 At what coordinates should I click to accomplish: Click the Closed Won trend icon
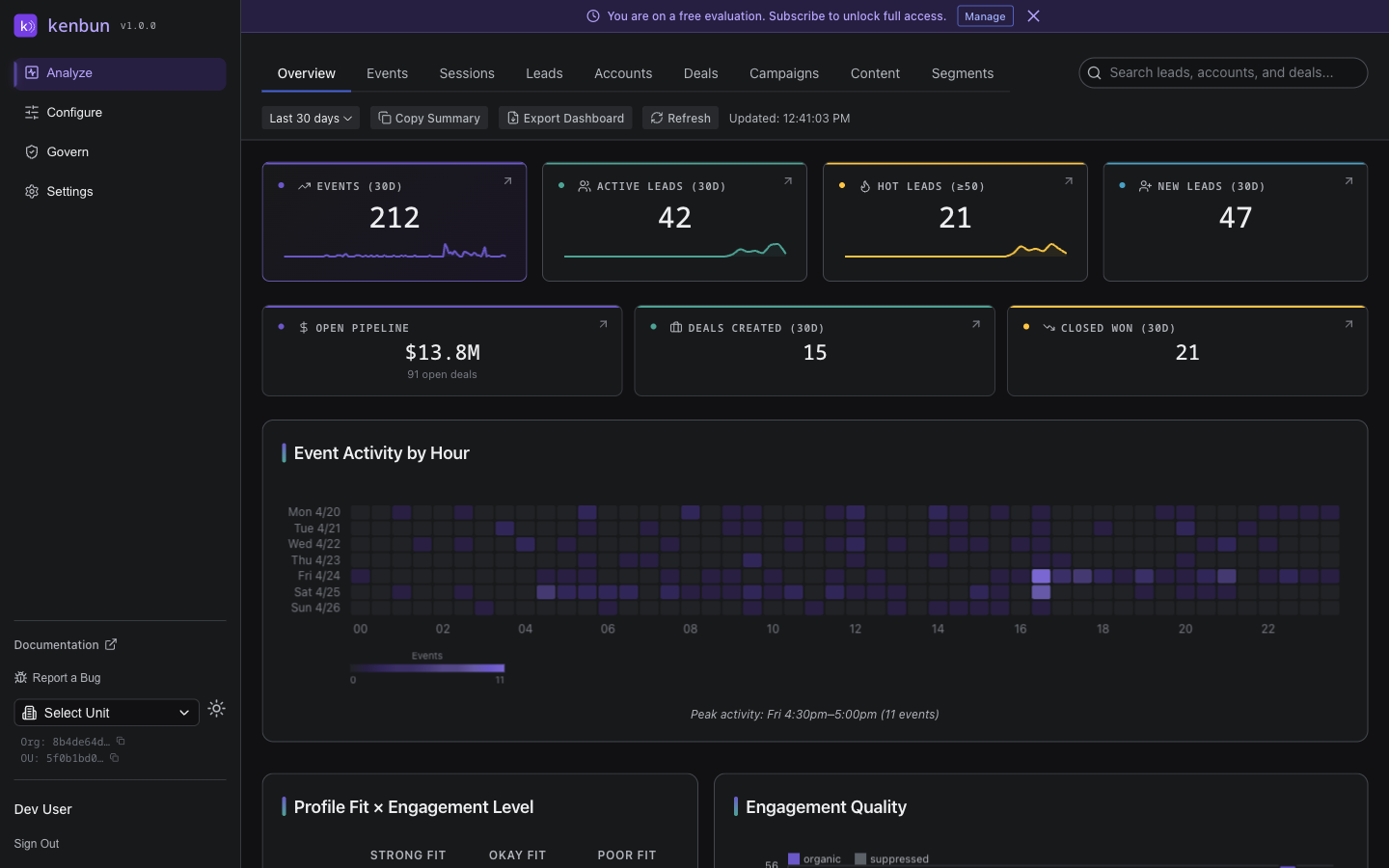click(1049, 328)
